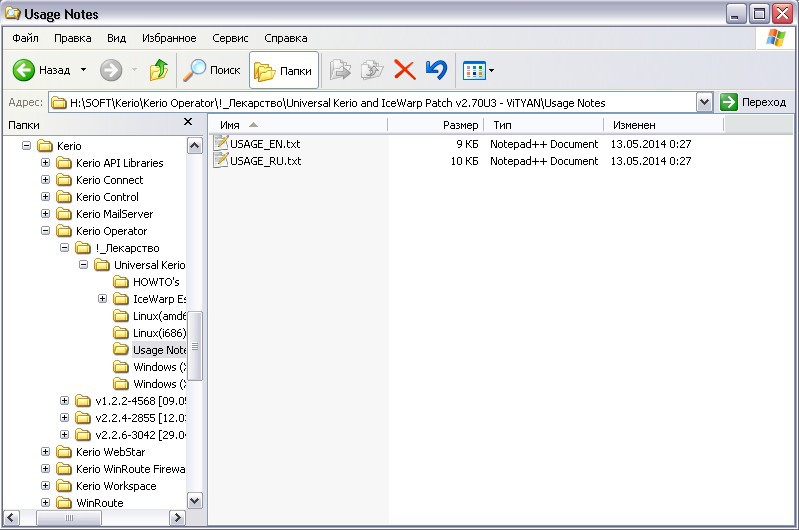Close the Папки folders pane
This screenshot has width=799, height=530.
click(x=188, y=122)
